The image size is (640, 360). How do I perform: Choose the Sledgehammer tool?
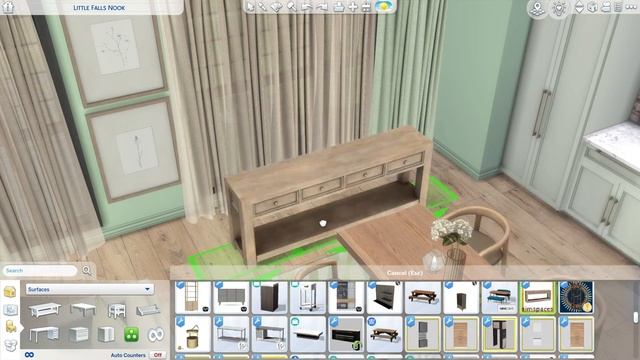[x=291, y=7]
